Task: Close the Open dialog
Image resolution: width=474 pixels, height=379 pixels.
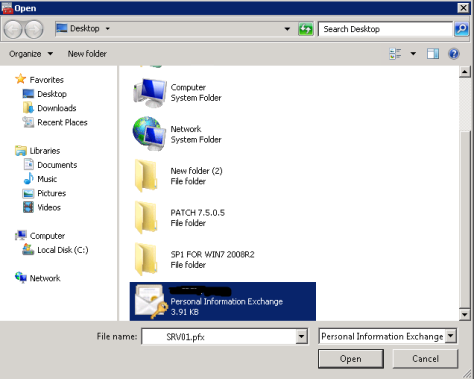Action: tap(463, 8)
